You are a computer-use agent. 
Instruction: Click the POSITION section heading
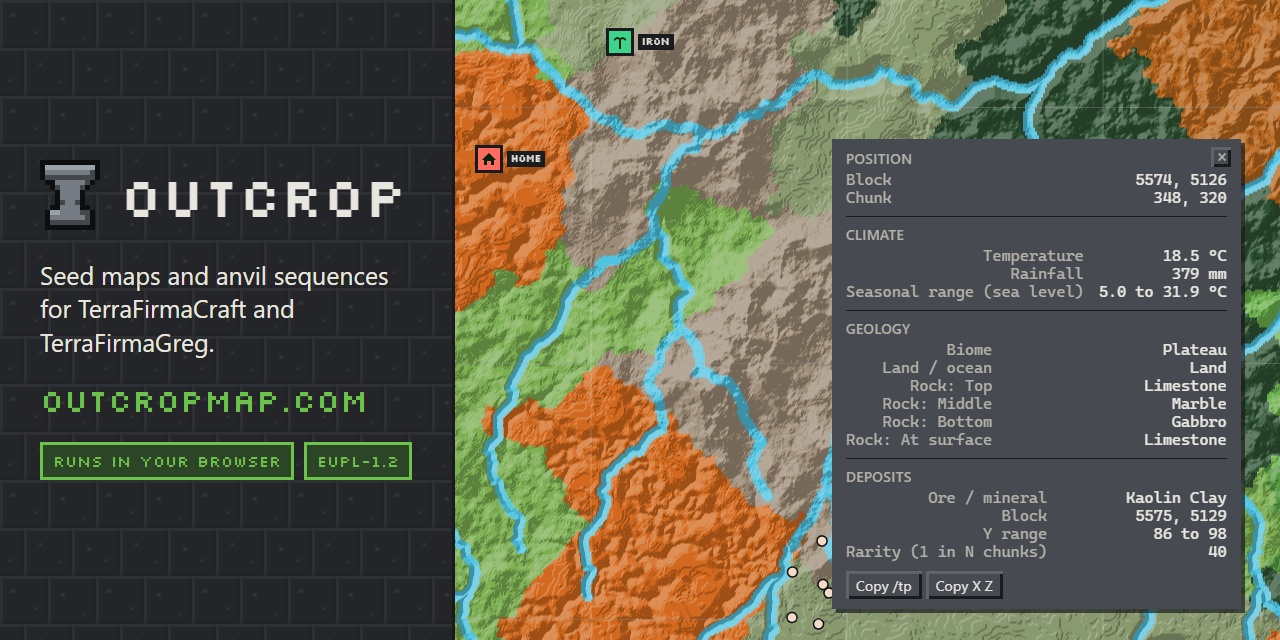click(x=879, y=159)
